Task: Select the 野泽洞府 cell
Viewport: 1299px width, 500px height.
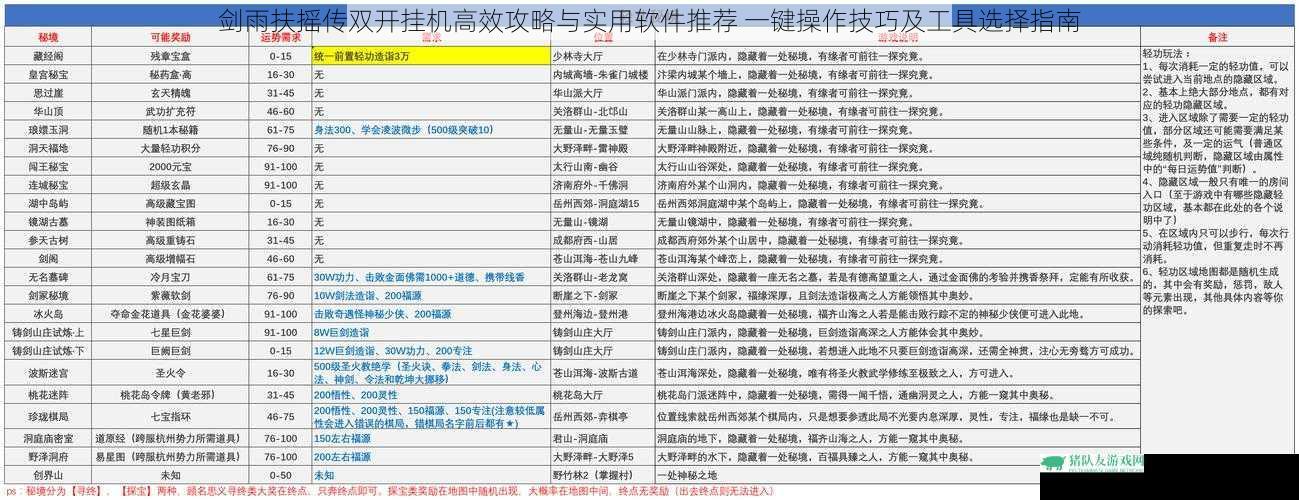Action: click(x=48, y=456)
